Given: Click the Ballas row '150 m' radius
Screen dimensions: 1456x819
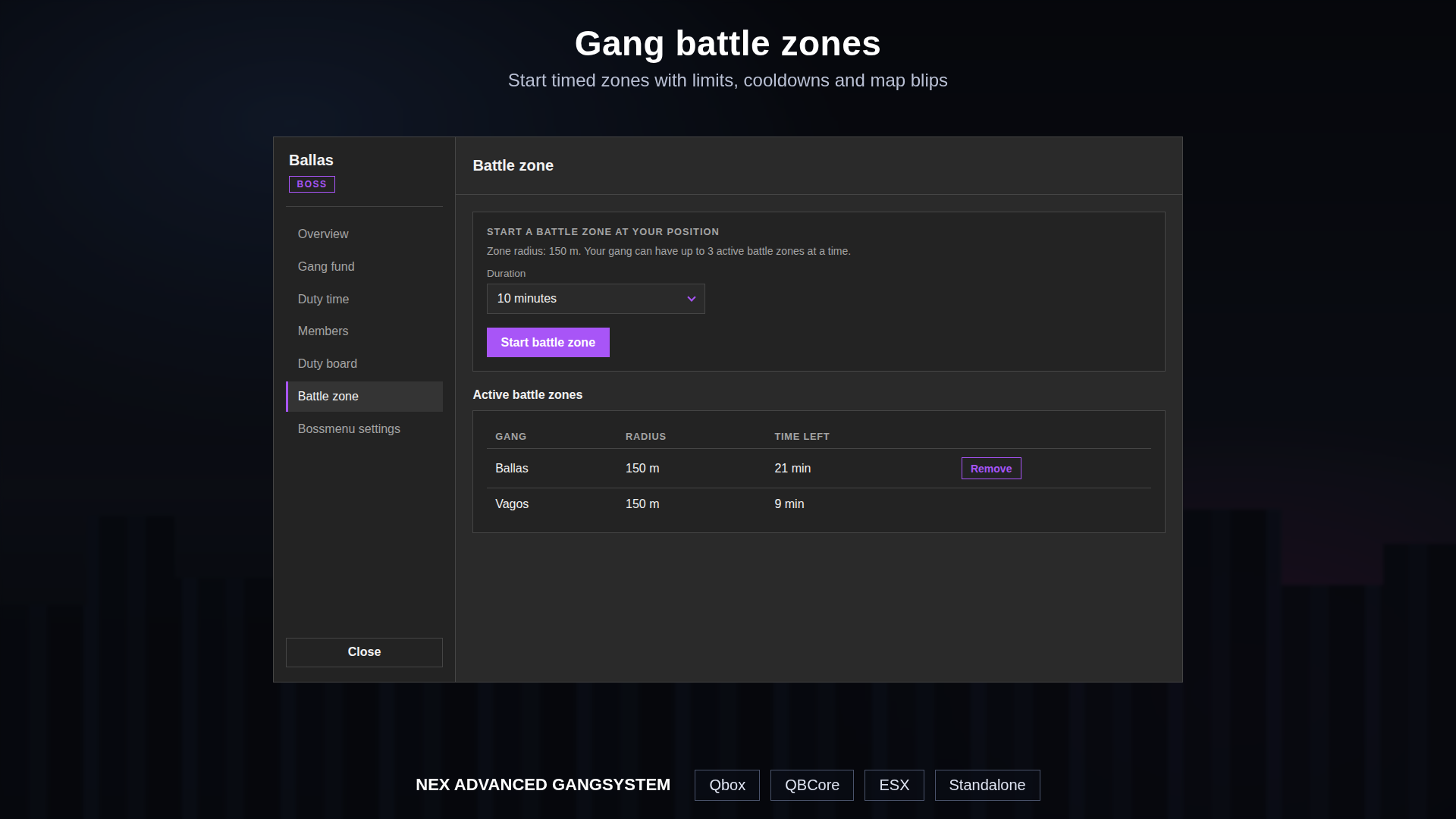Looking at the screenshot, I should [x=642, y=469].
